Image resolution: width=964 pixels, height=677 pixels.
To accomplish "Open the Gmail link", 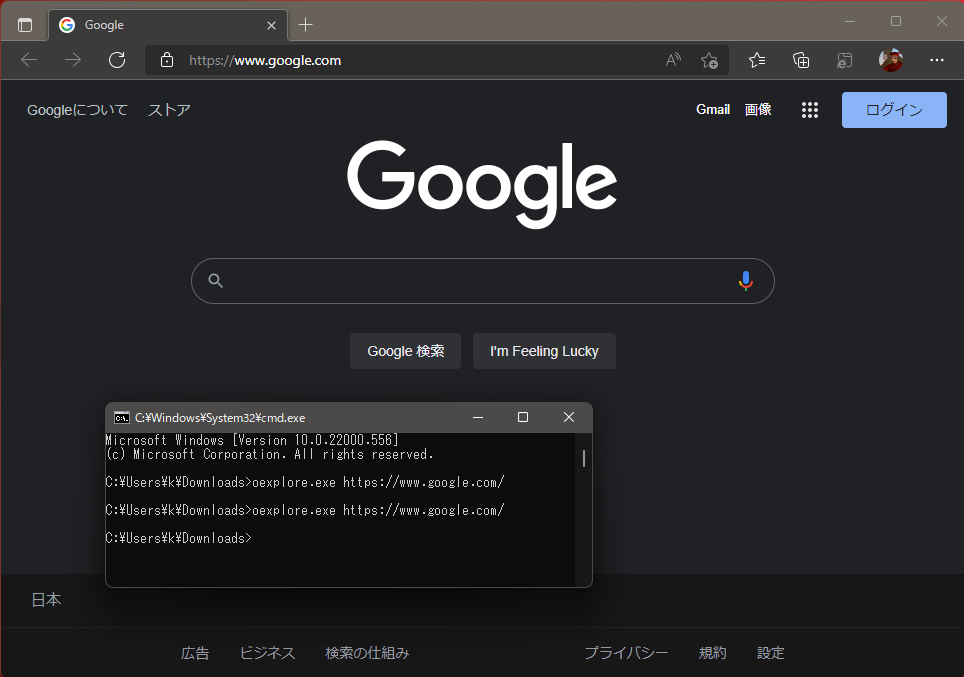I will (713, 110).
